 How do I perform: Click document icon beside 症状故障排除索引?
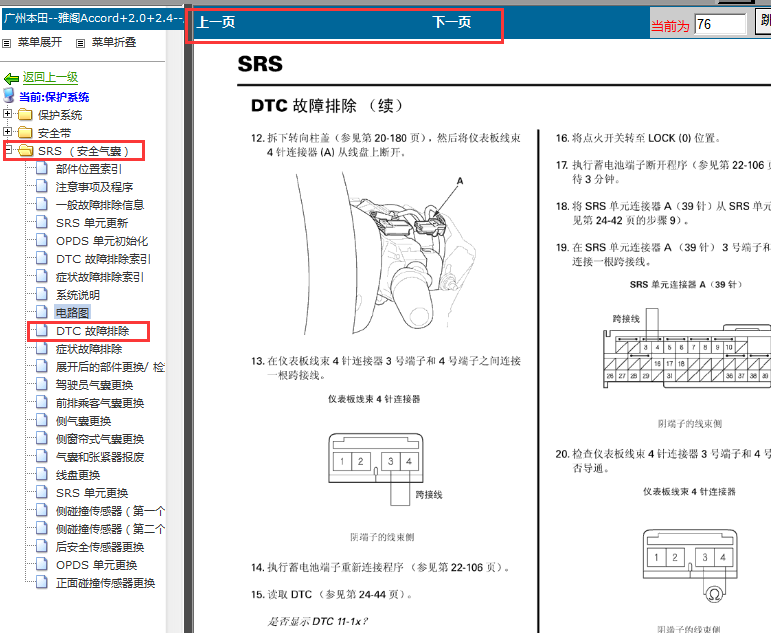pyautogui.click(x=42, y=277)
